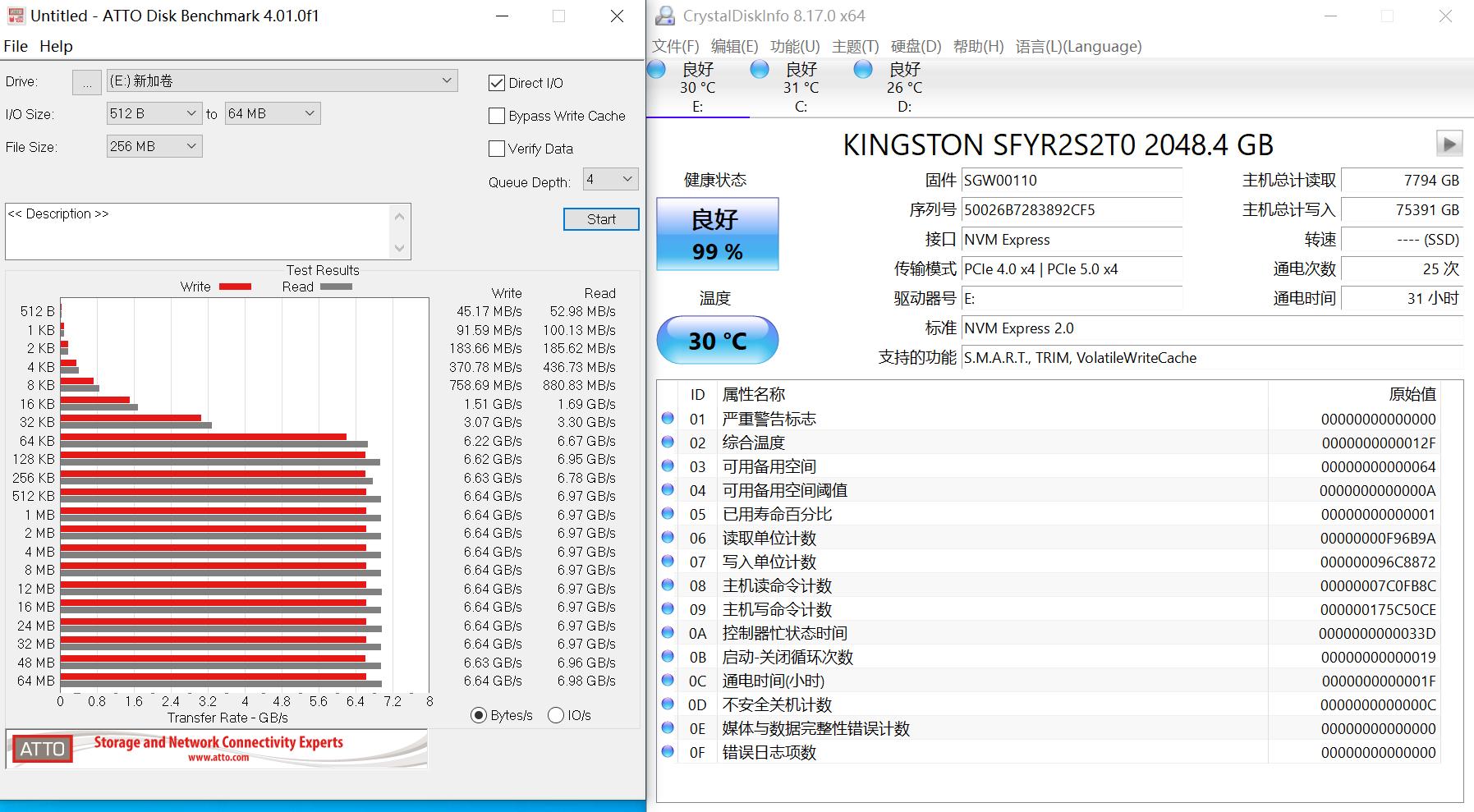Click the Description box scroll-down arrow
The height and width of the screenshot is (812, 1474).
pos(400,248)
